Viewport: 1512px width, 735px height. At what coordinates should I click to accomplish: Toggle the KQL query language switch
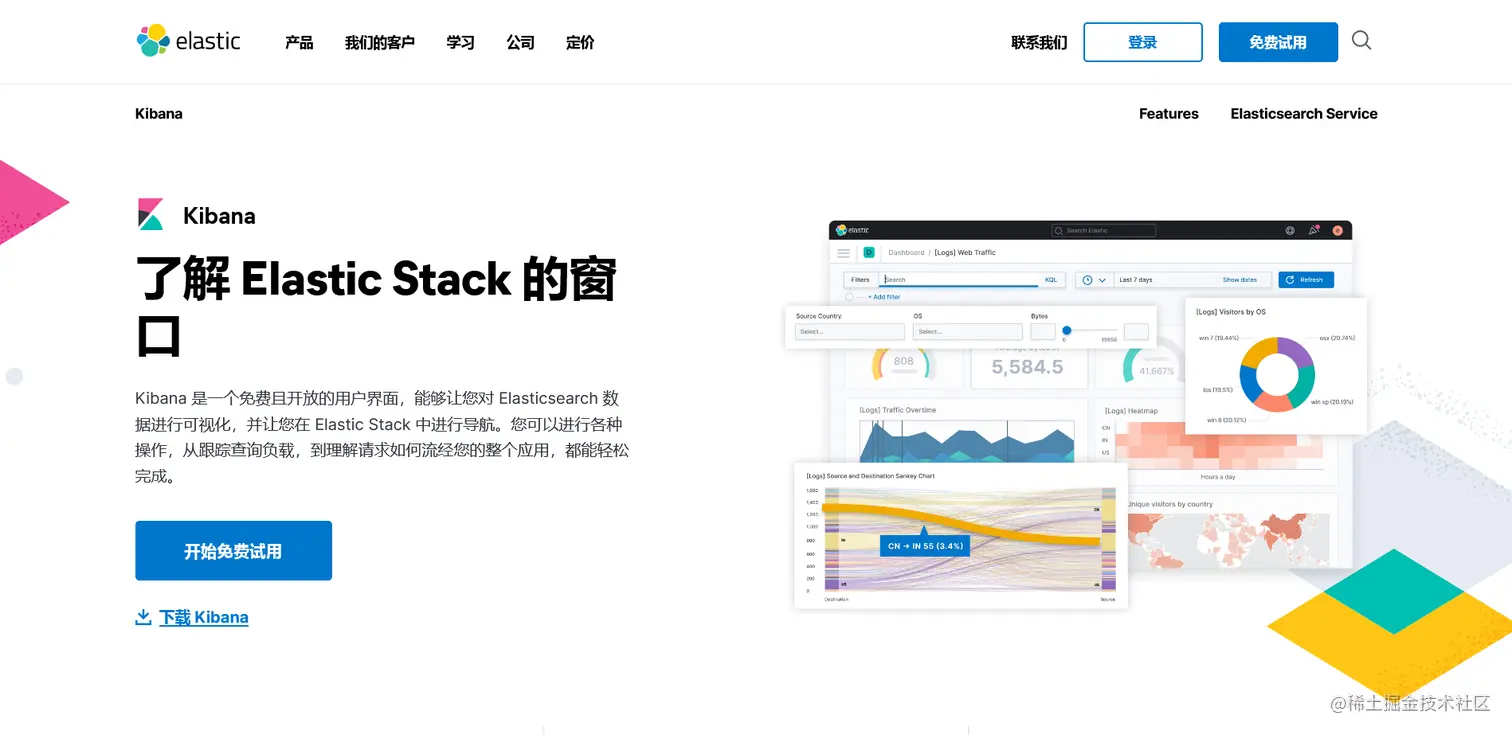[x=1051, y=280]
